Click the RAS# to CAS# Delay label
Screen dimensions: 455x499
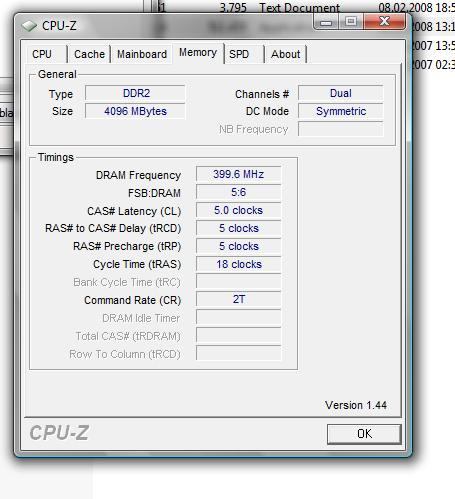113,229
